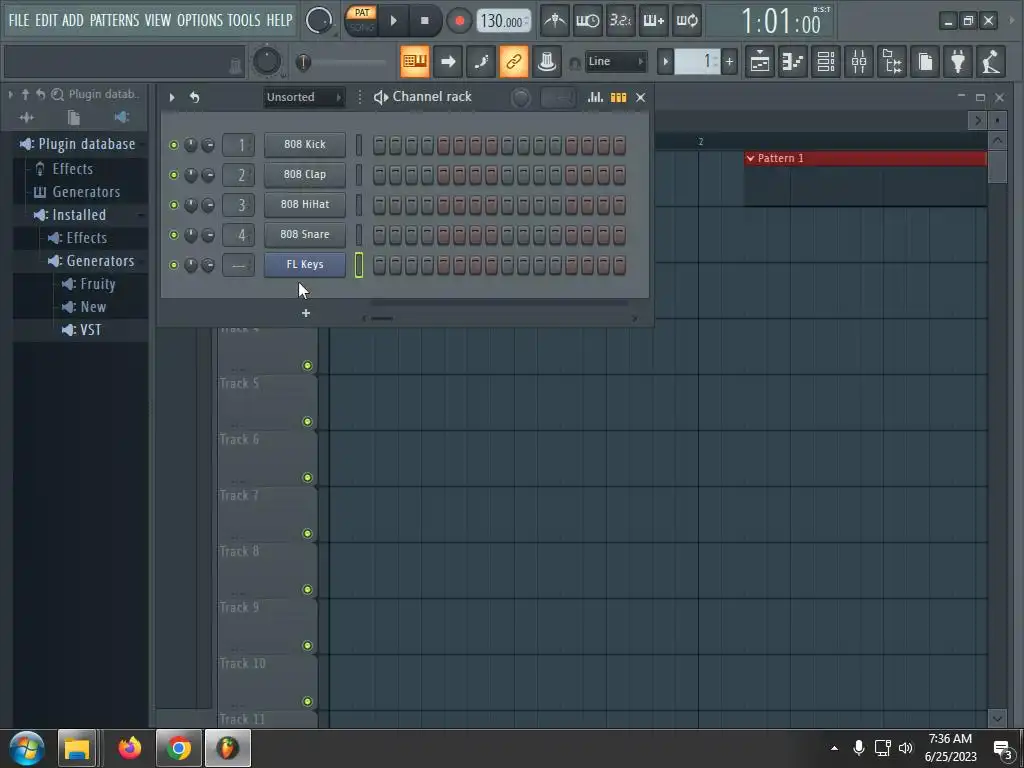Screen dimensions: 1024x768
Task: Mute the FL Keys channel
Action: tap(174, 265)
